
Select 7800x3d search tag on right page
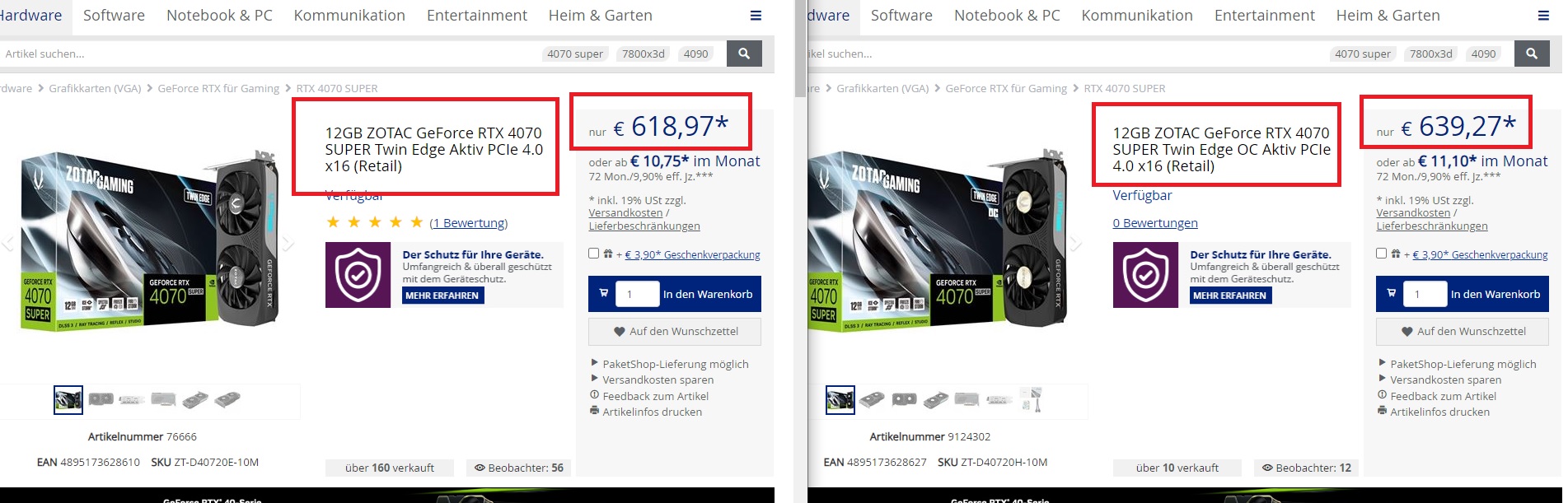pos(1431,54)
